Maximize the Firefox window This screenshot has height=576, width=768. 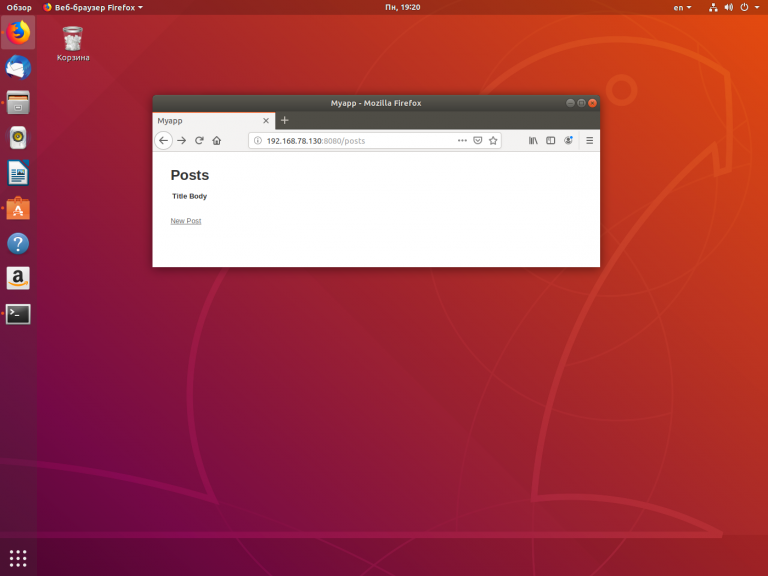581,103
